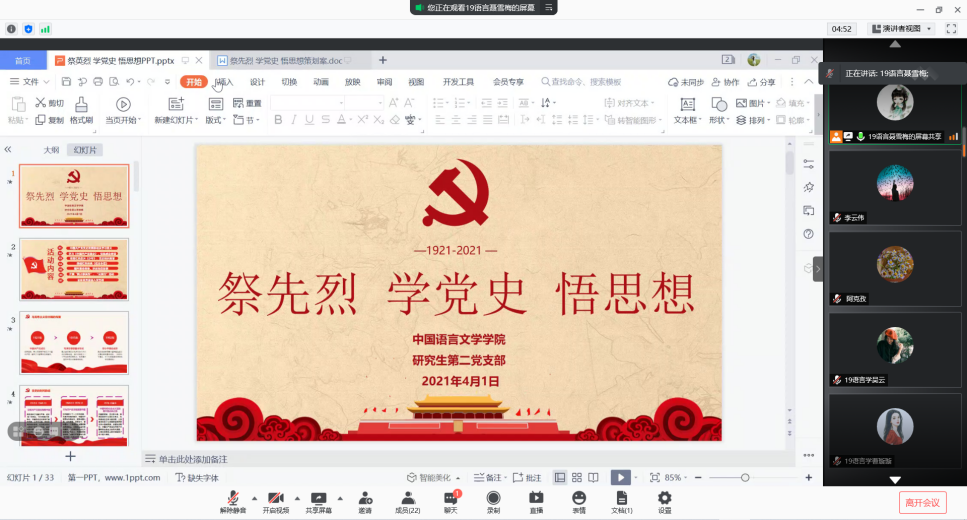The width and height of the screenshot is (967, 520).
Task: Open the speaker view (演讲者视图) dropdown
Action: click(902, 28)
